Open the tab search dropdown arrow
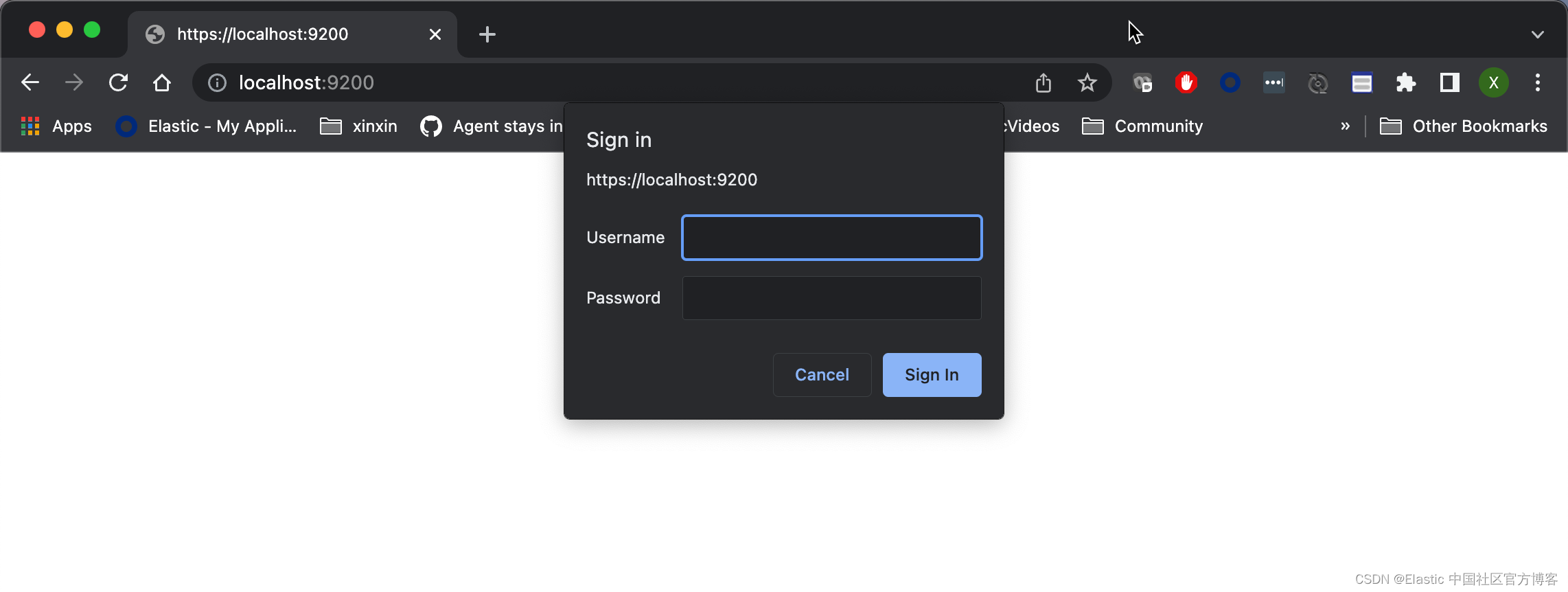Image resolution: width=1568 pixels, height=592 pixels. [x=1537, y=34]
